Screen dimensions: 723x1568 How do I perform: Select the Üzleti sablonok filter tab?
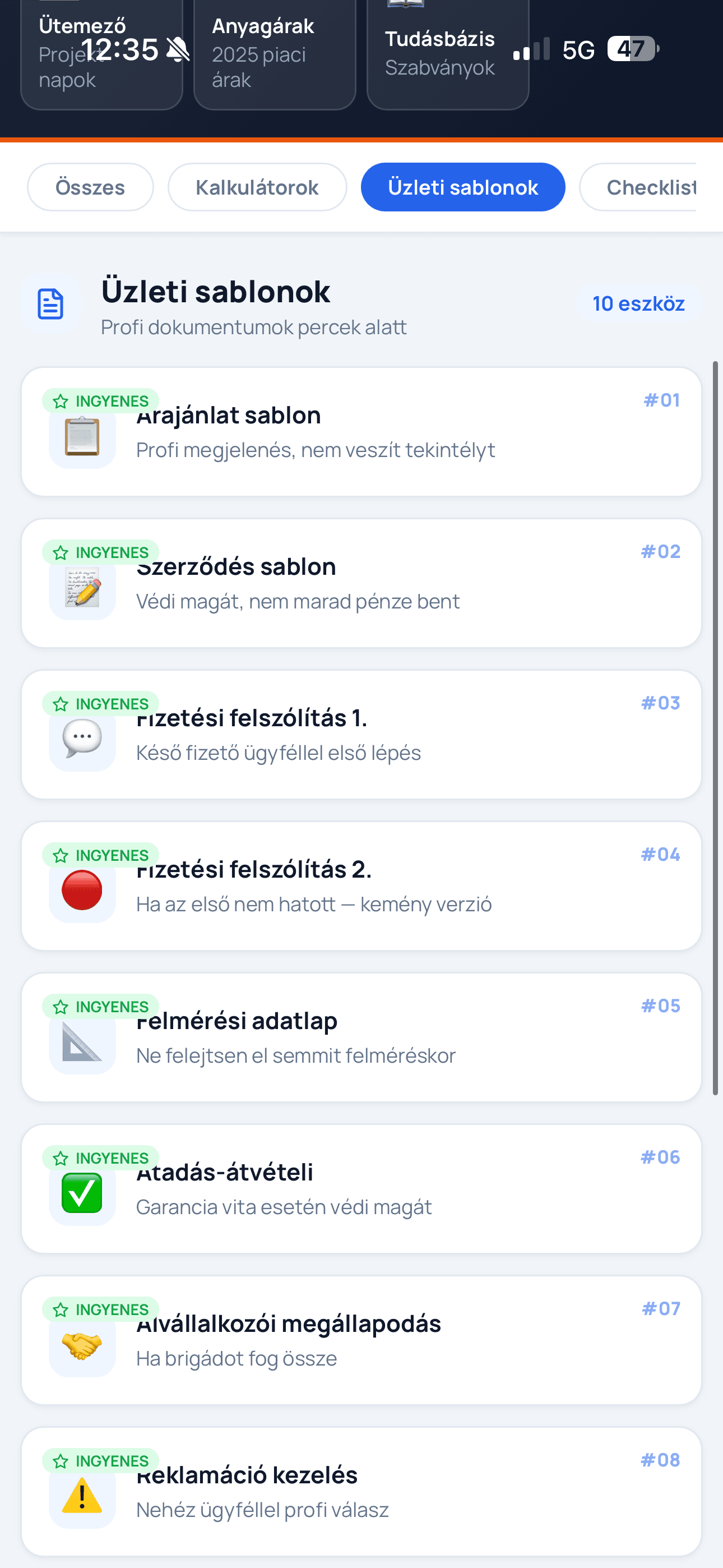462,187
